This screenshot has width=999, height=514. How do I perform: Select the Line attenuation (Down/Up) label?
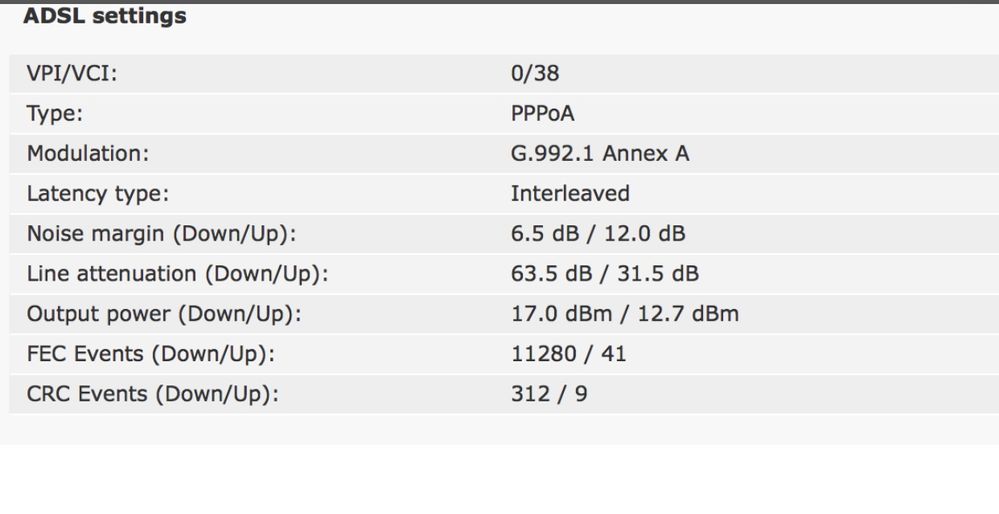177,274
